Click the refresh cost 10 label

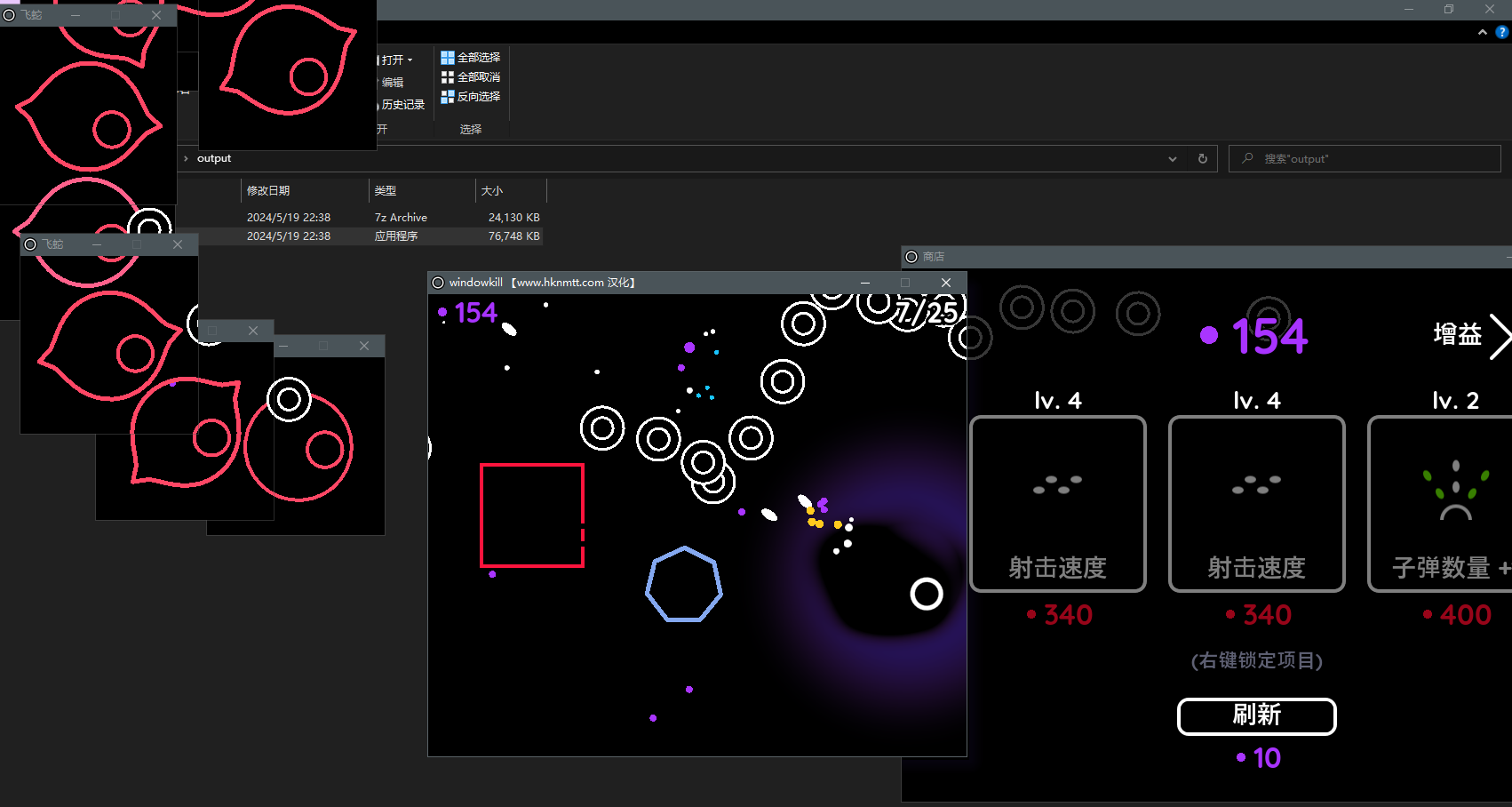coord(1258,758)
